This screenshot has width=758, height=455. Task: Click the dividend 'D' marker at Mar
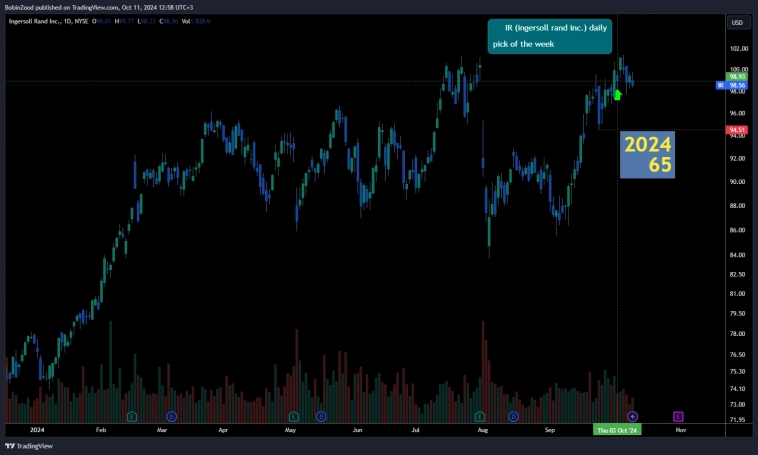pyautogui.click(x=172, y=416)
